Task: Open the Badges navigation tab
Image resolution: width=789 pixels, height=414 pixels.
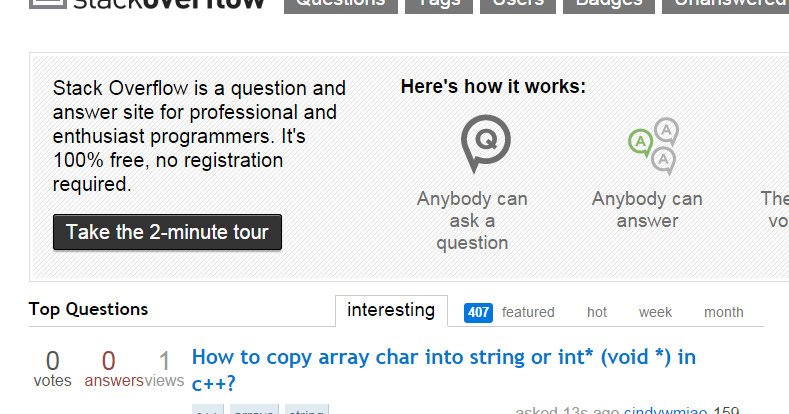Action: [x=609, y=6]
